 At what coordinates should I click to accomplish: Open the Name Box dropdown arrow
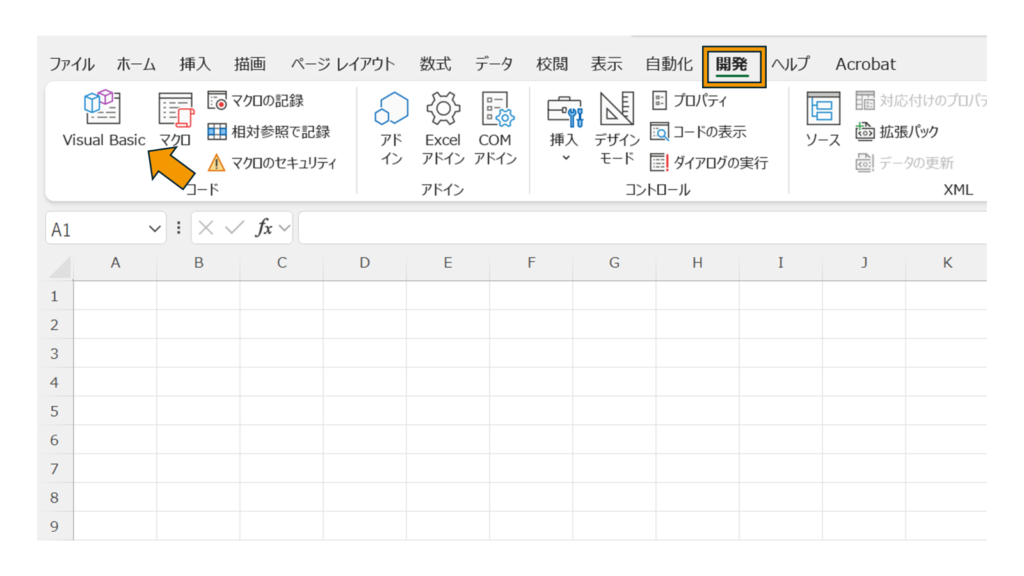(x=155, y=229)
